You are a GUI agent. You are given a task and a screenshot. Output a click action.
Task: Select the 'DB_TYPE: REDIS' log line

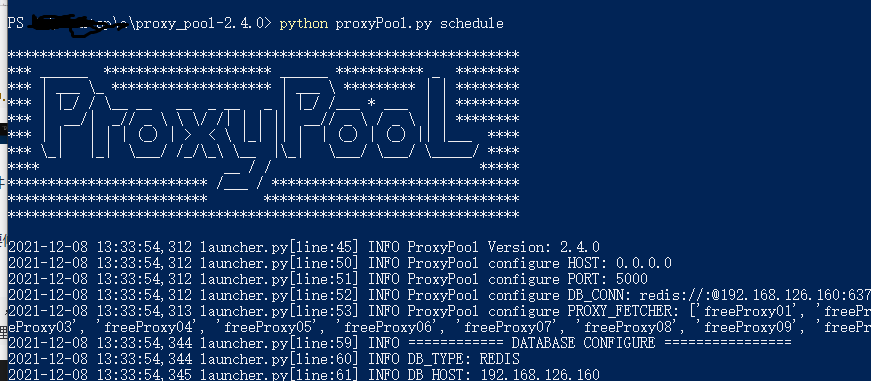264,359
